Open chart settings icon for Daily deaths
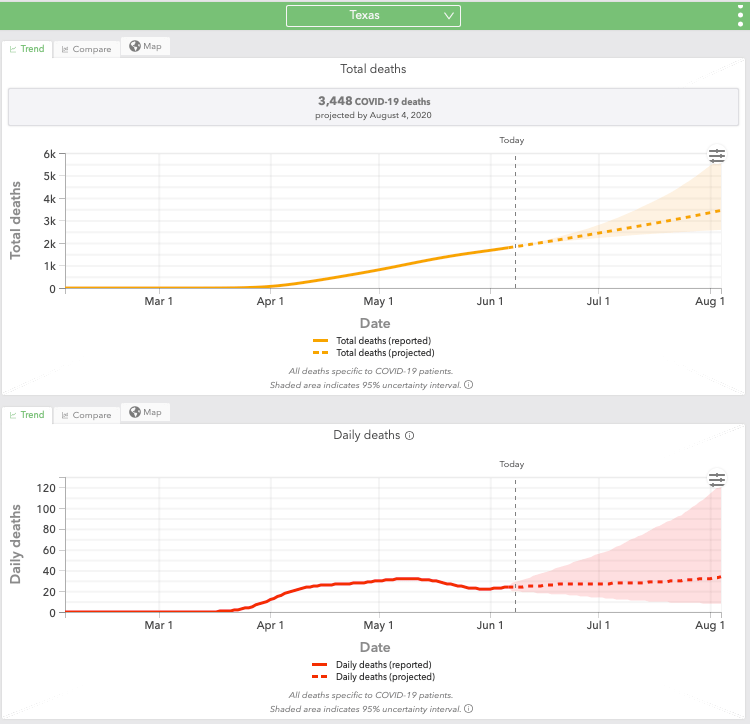 pos(716,480)
